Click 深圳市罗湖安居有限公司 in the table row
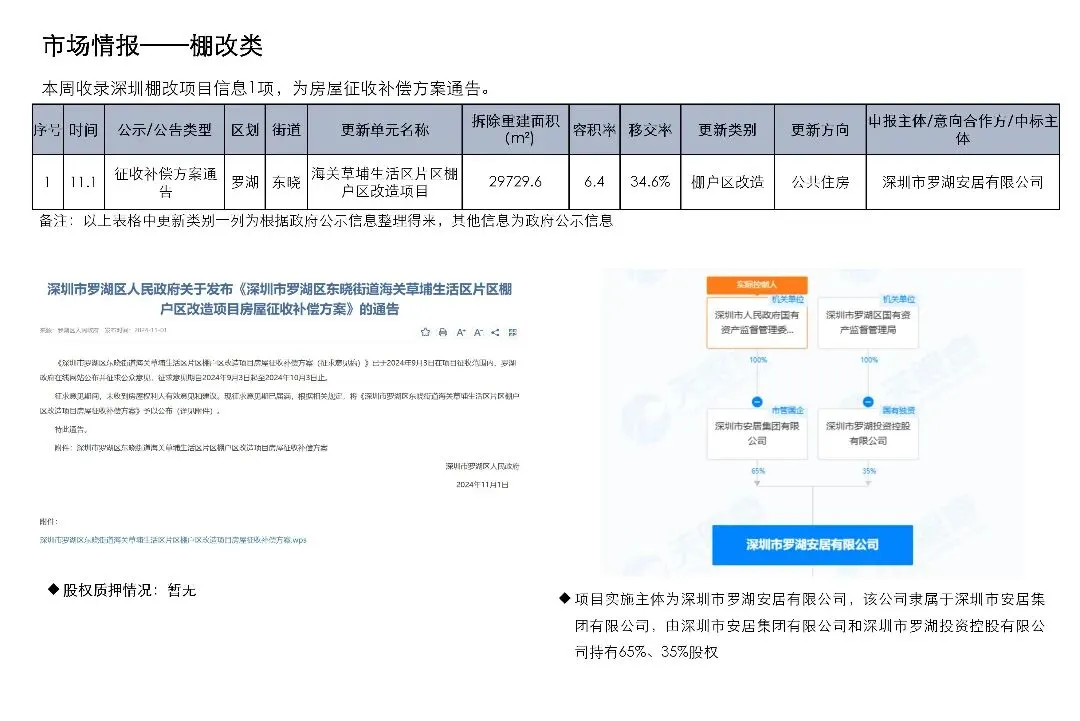Image resolution: width=1080 pixels, height=721 pixels. (962, 182)
